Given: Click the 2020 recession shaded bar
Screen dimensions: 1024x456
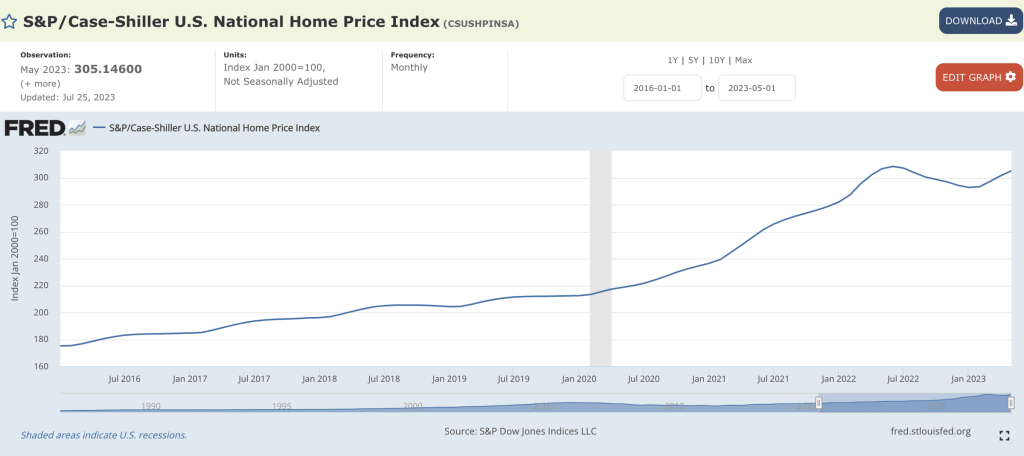Looking at the screenshot, I should click(x=600, y=258).
